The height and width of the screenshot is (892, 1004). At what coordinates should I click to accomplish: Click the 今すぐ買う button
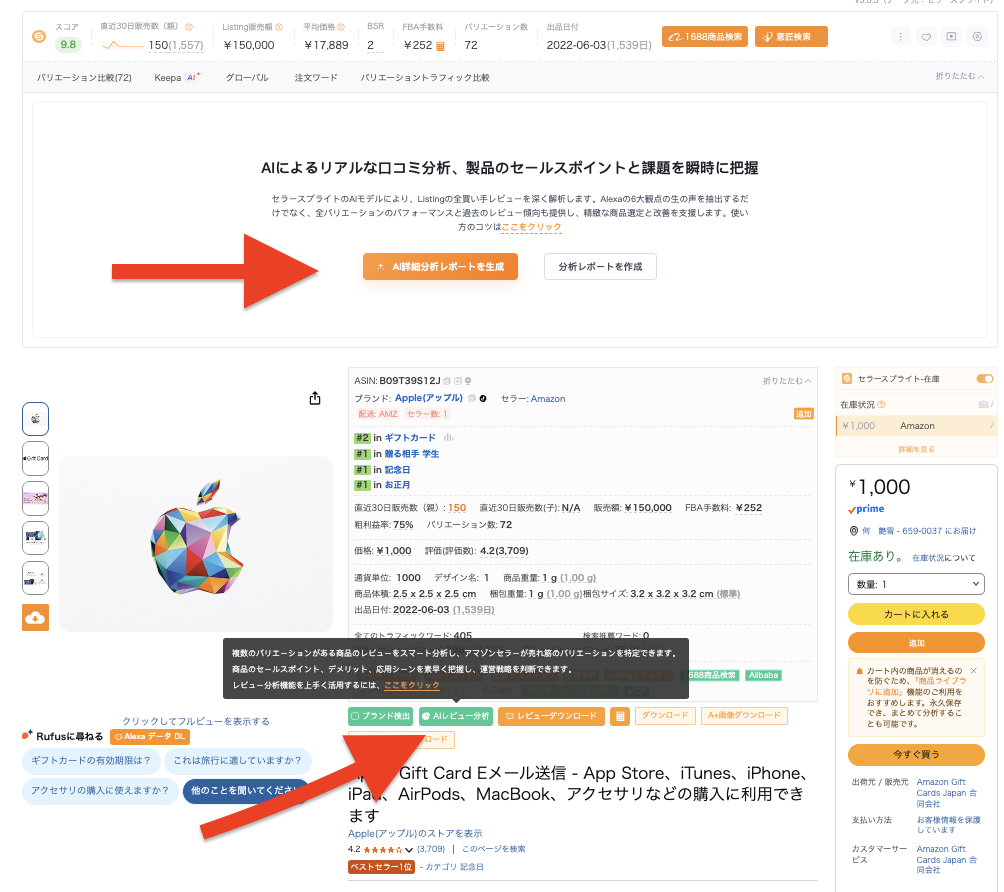[x=916, y=754]
